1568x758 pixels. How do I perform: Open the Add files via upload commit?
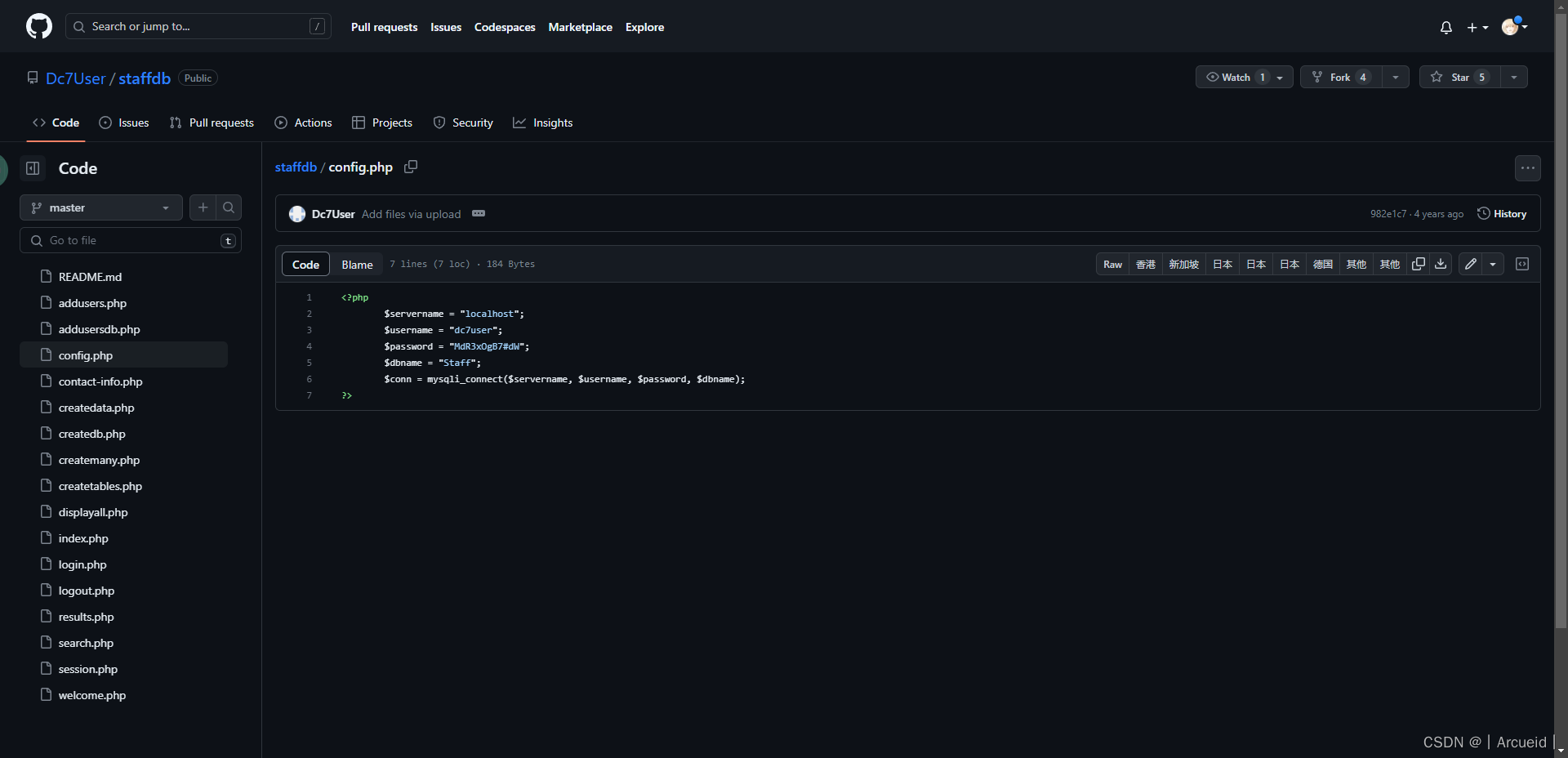tap(411, 214)
